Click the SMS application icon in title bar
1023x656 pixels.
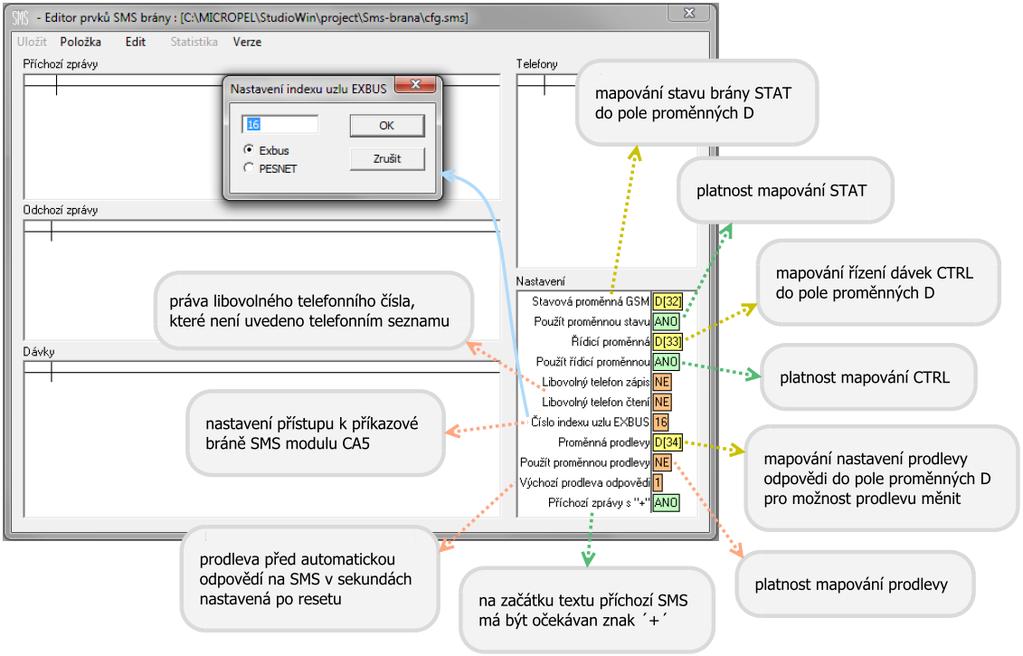(x=20, y=18)
